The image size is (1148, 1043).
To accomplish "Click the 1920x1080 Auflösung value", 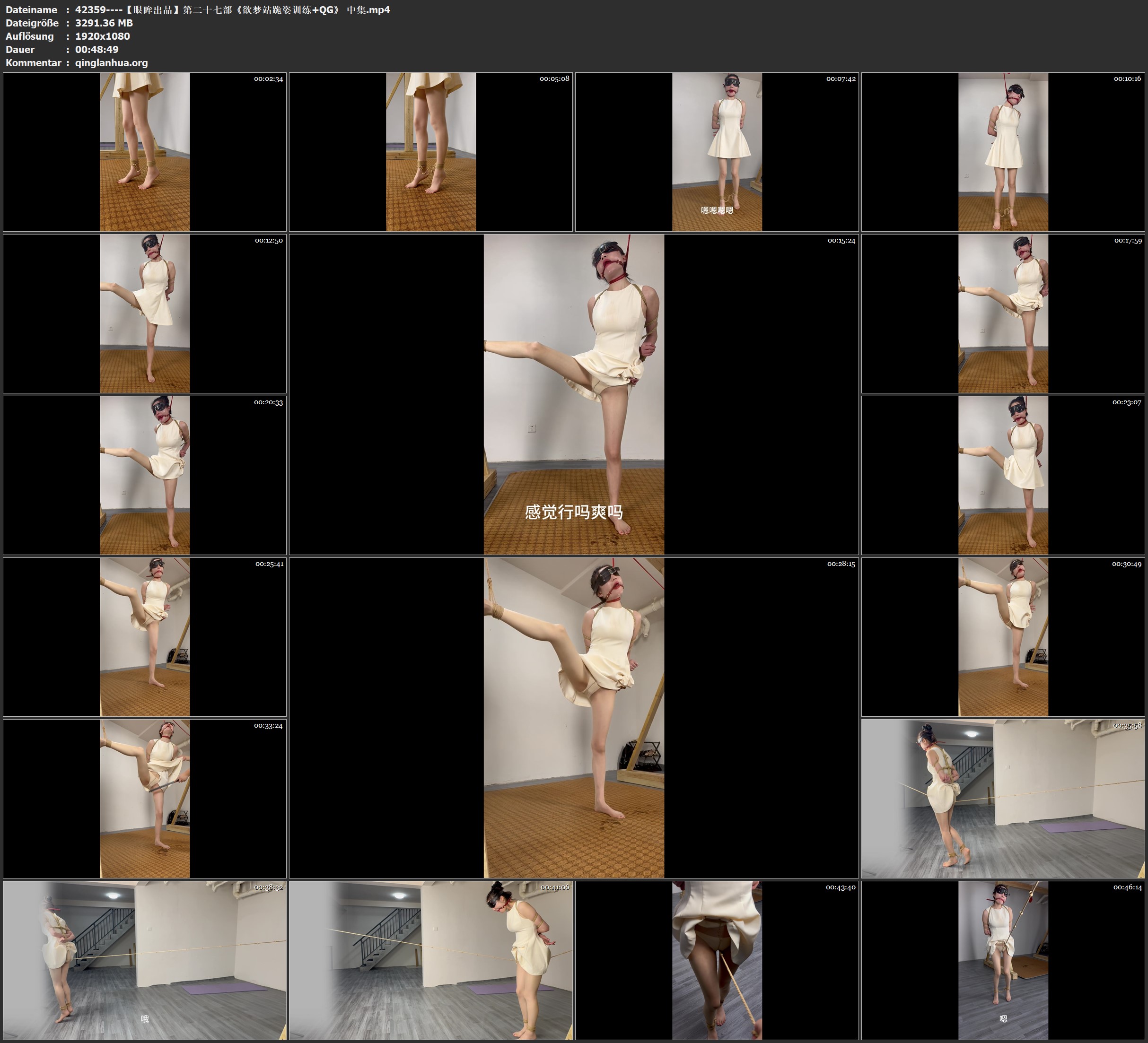I will click(103, 36).
